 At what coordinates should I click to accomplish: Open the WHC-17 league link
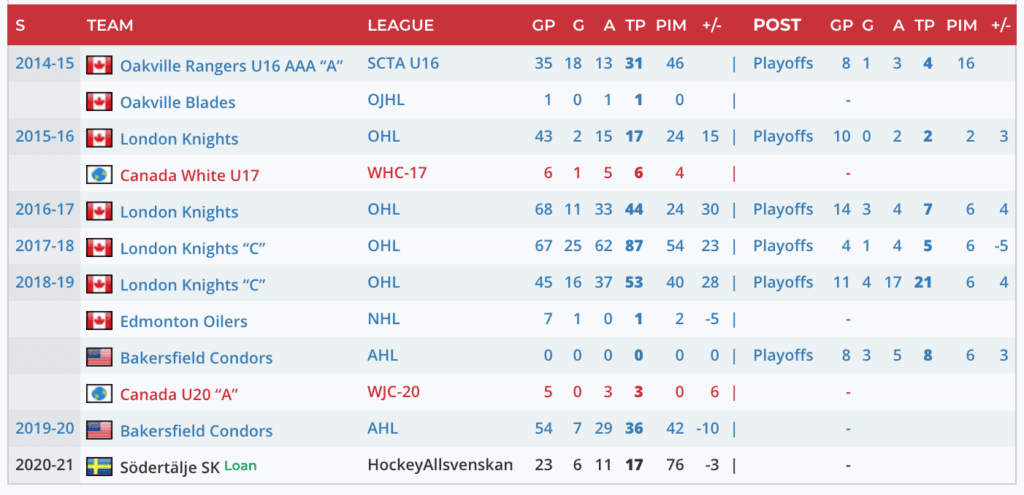tap(397, 174)
